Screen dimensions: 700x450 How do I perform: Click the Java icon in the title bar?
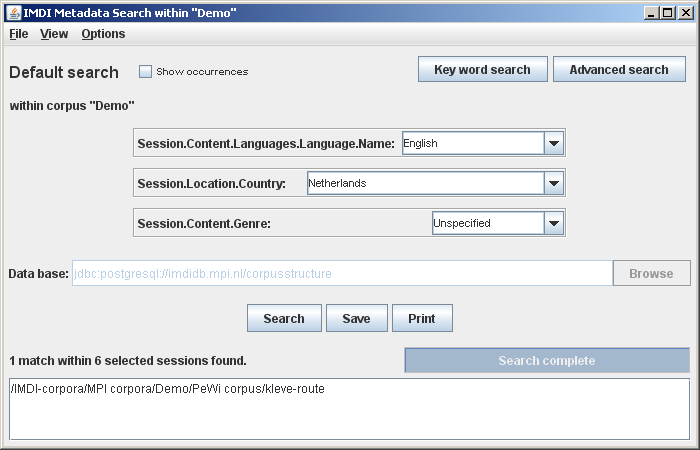[11, 12]
